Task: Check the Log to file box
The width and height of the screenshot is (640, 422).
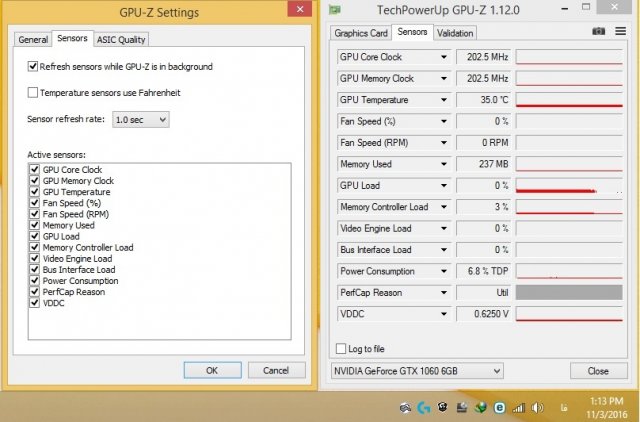Action: 341,349
